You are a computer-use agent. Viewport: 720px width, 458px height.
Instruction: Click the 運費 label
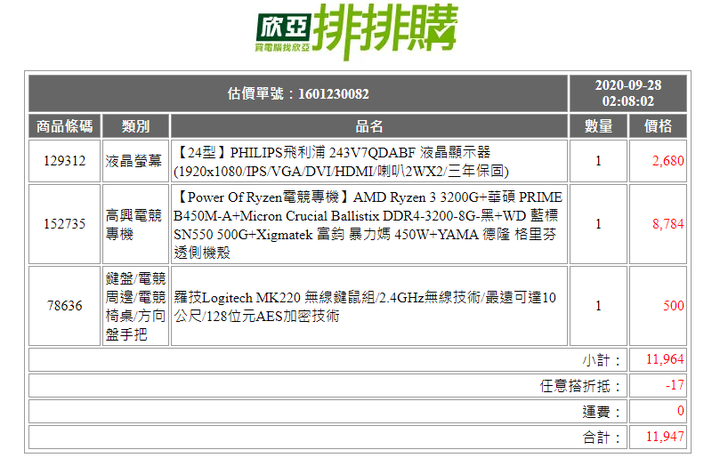602,412
